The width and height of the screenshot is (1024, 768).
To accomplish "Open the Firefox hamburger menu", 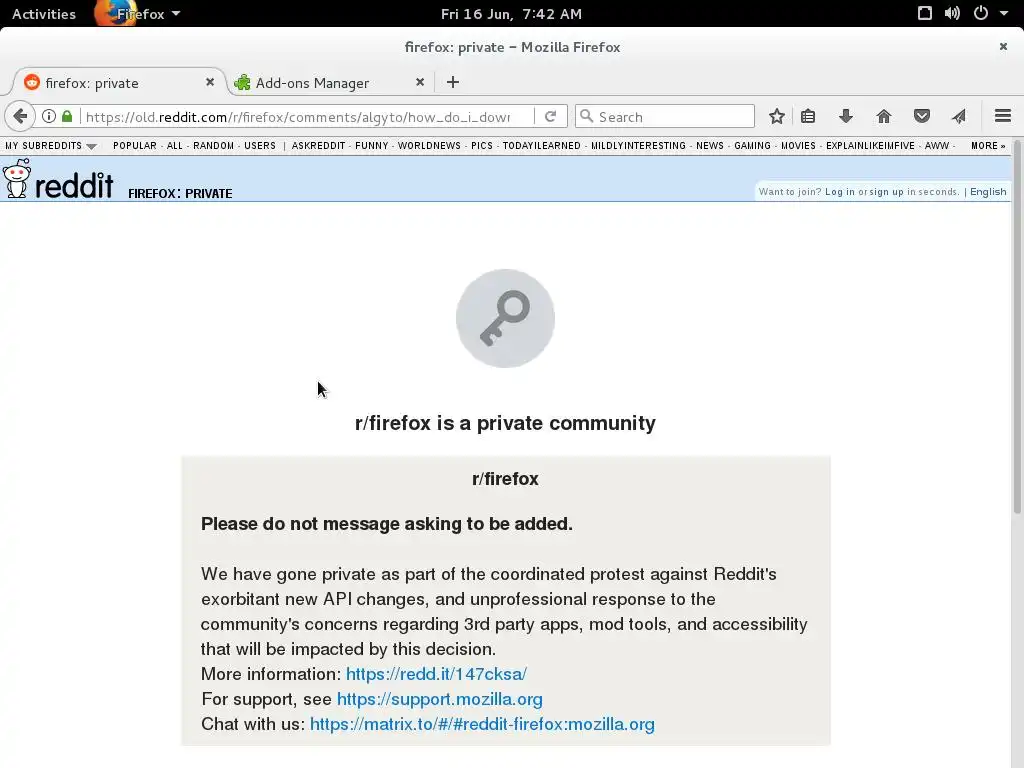I will click(x=1002, y=116).
